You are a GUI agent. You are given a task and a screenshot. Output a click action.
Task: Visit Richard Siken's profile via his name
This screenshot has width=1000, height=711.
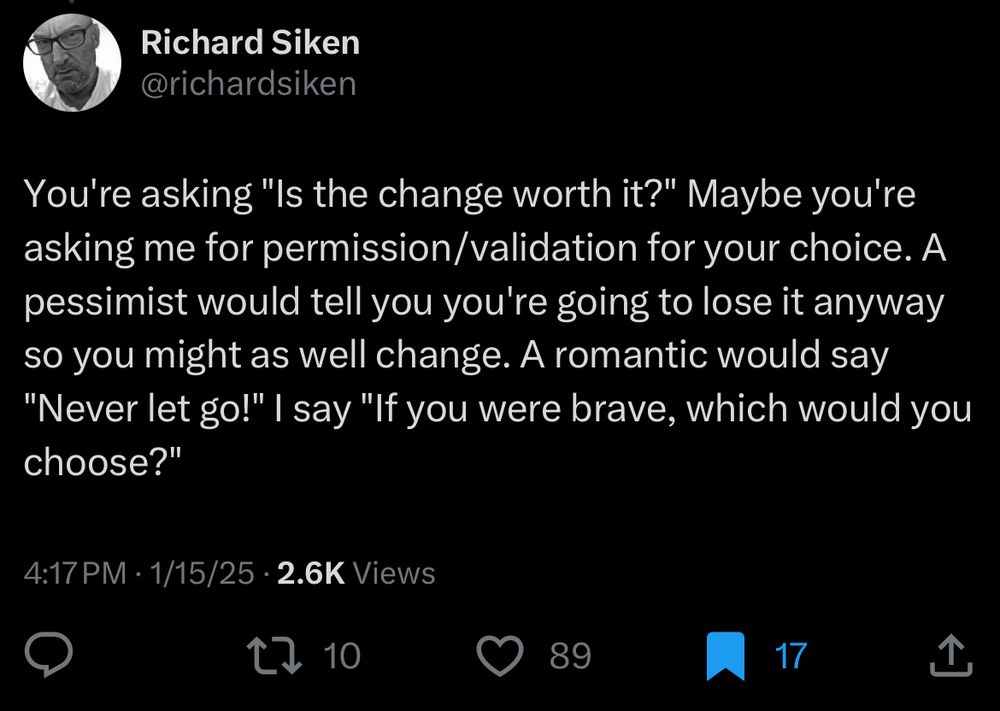tap(250, 42)
